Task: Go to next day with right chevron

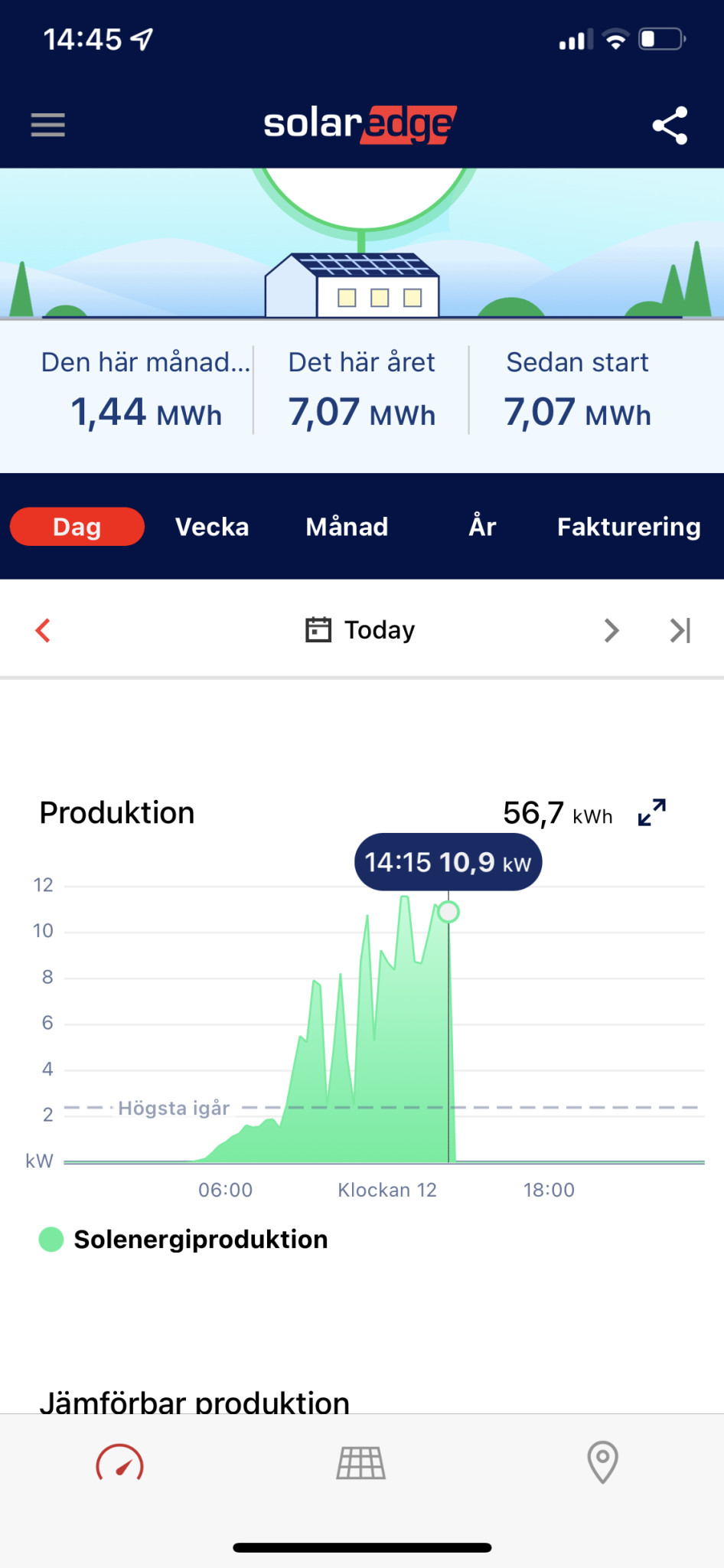Action: pyautogui.click(x=611, y=630)
